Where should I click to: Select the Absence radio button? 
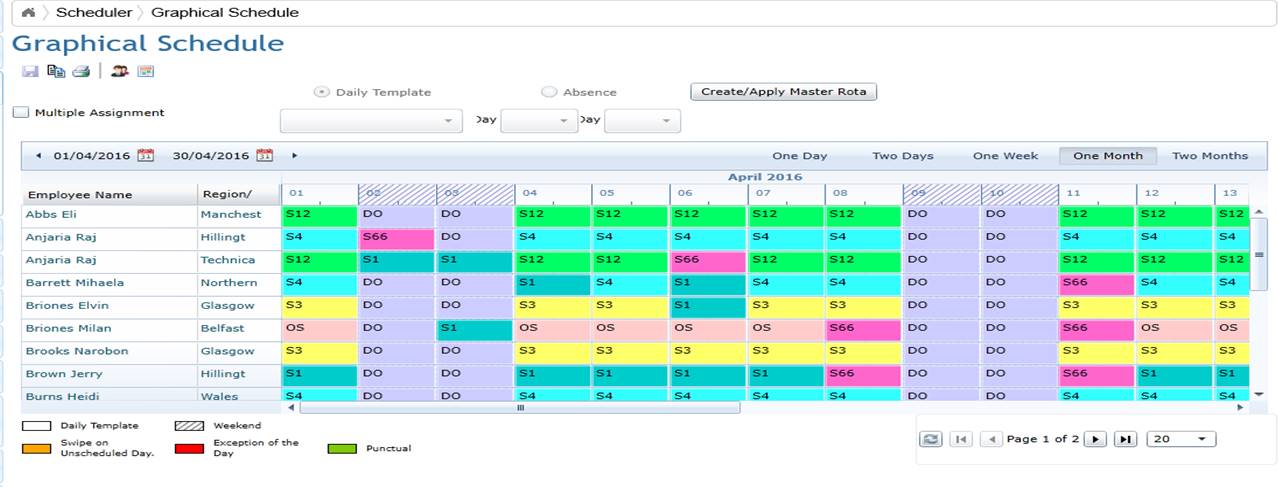point(549,92)
